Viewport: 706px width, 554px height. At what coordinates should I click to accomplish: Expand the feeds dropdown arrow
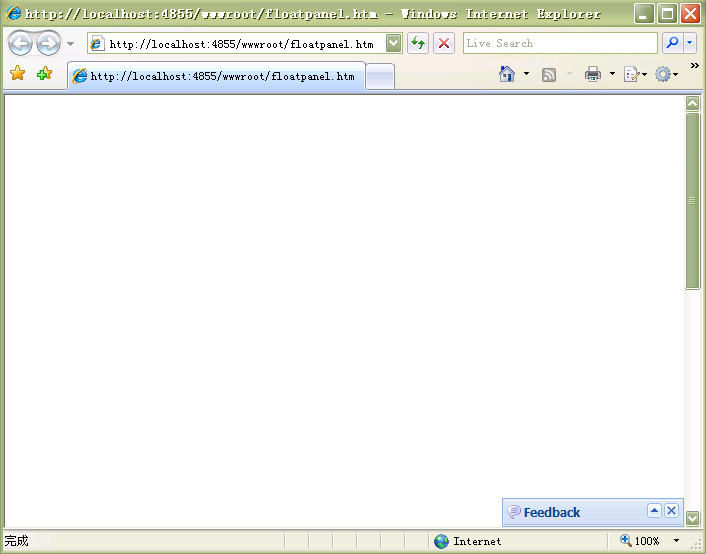click(x=570, y=73)
